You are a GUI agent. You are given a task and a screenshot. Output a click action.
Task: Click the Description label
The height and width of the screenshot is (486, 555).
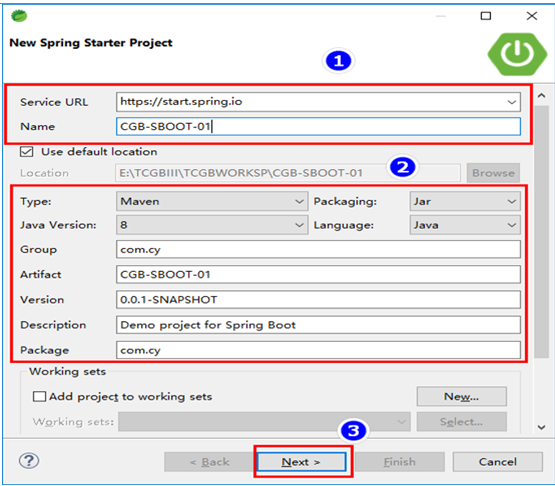pos(53,325)
